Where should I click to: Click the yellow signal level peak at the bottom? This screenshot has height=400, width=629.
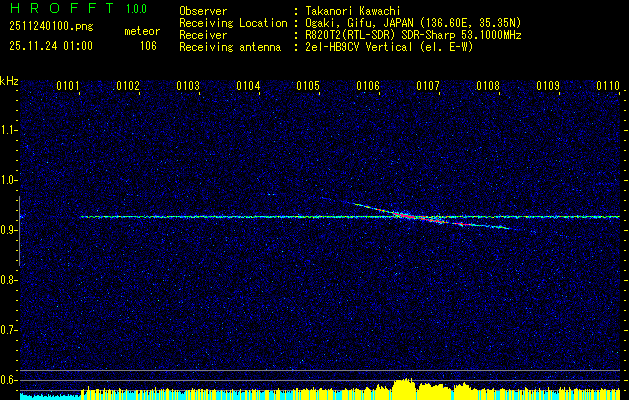click(404, 389)
